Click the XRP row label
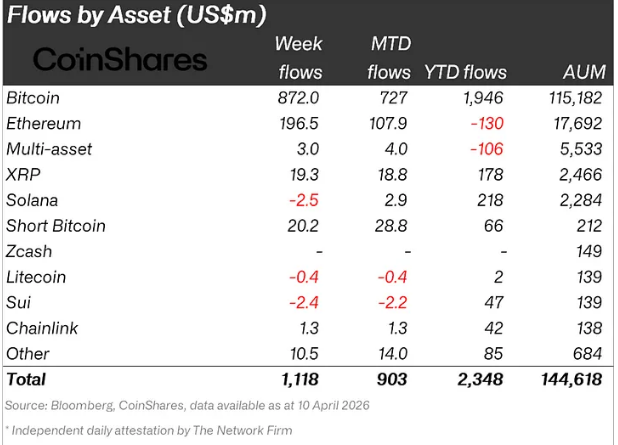This screenshot has width=618, height=445. tap(24, 175)
